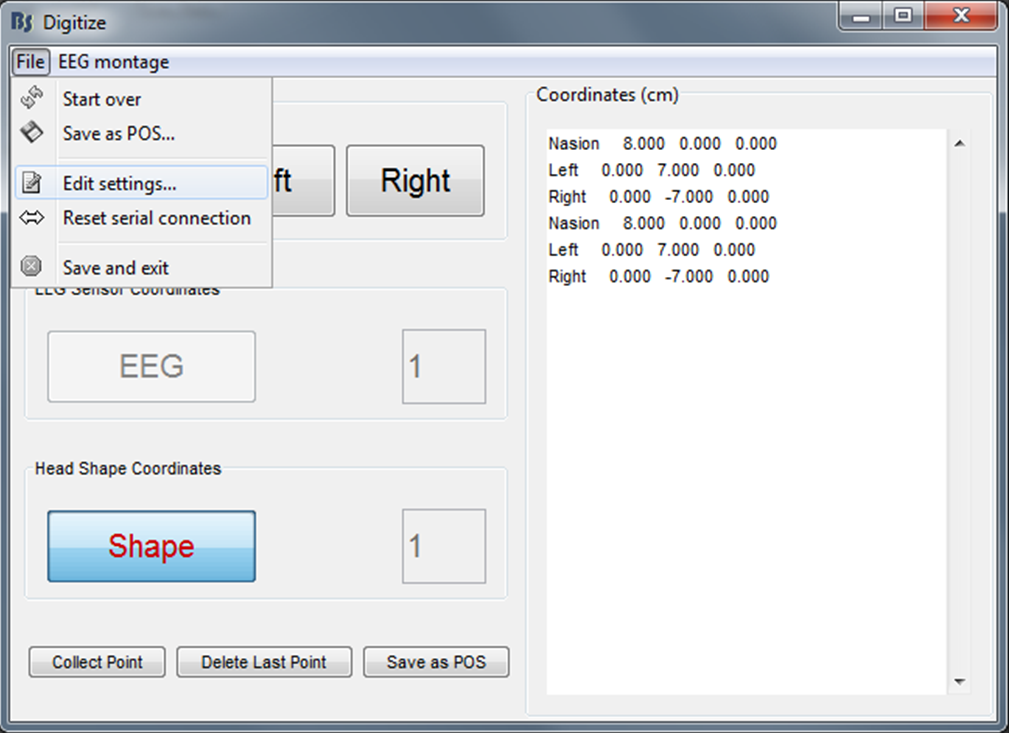Open the File menu
Screen dimensions: 1009x733
[x=30, y=62]
